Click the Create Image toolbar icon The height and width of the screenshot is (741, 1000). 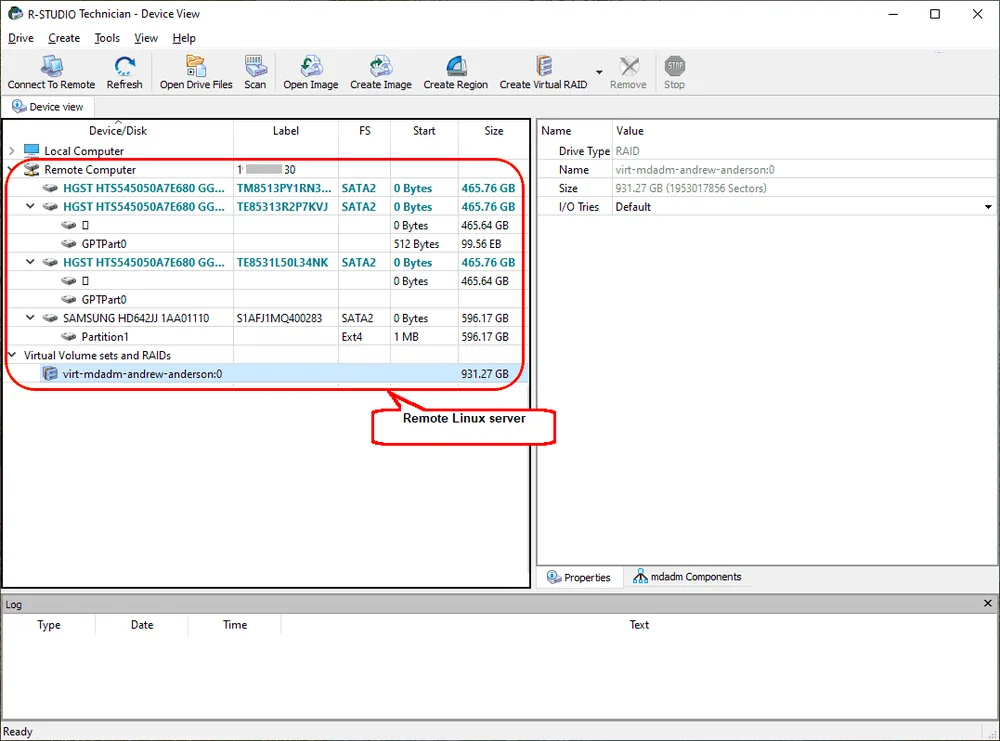[381, 66]
